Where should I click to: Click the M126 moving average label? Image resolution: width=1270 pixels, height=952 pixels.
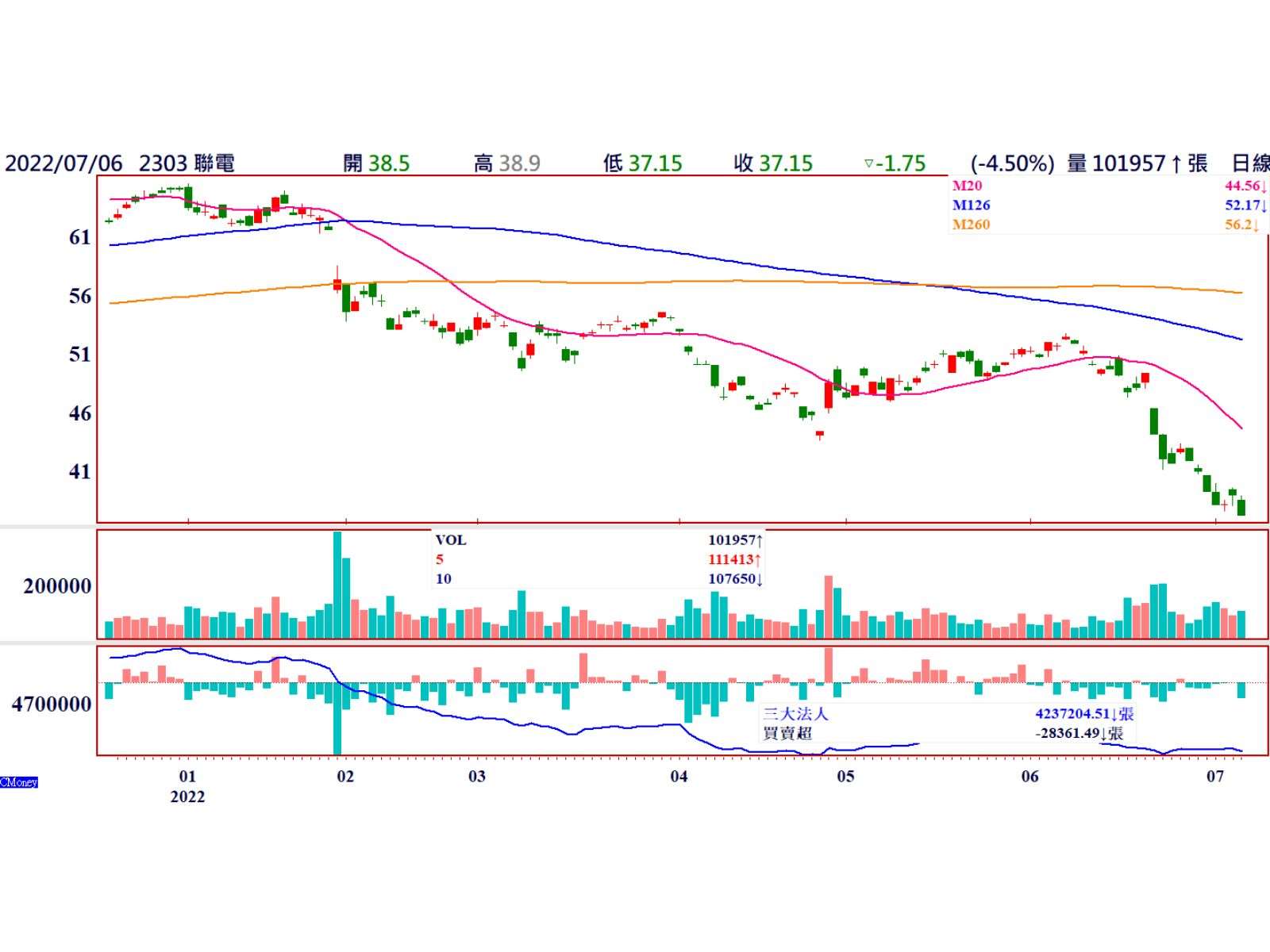click(x=971, y=205)
